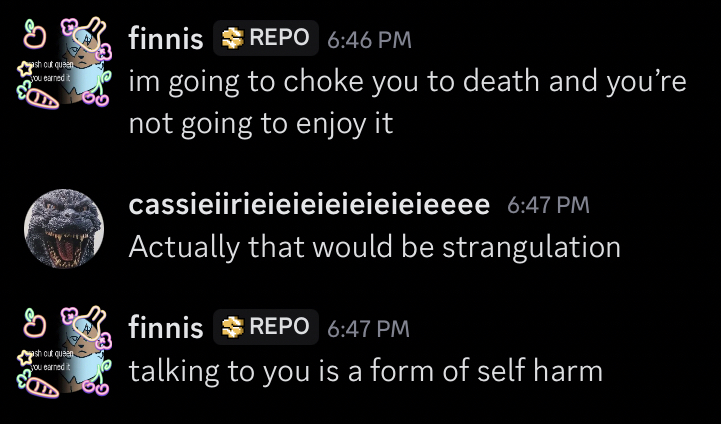Click the "not going to enjoy it" message line
721x424 pixels.
[261, 124]
